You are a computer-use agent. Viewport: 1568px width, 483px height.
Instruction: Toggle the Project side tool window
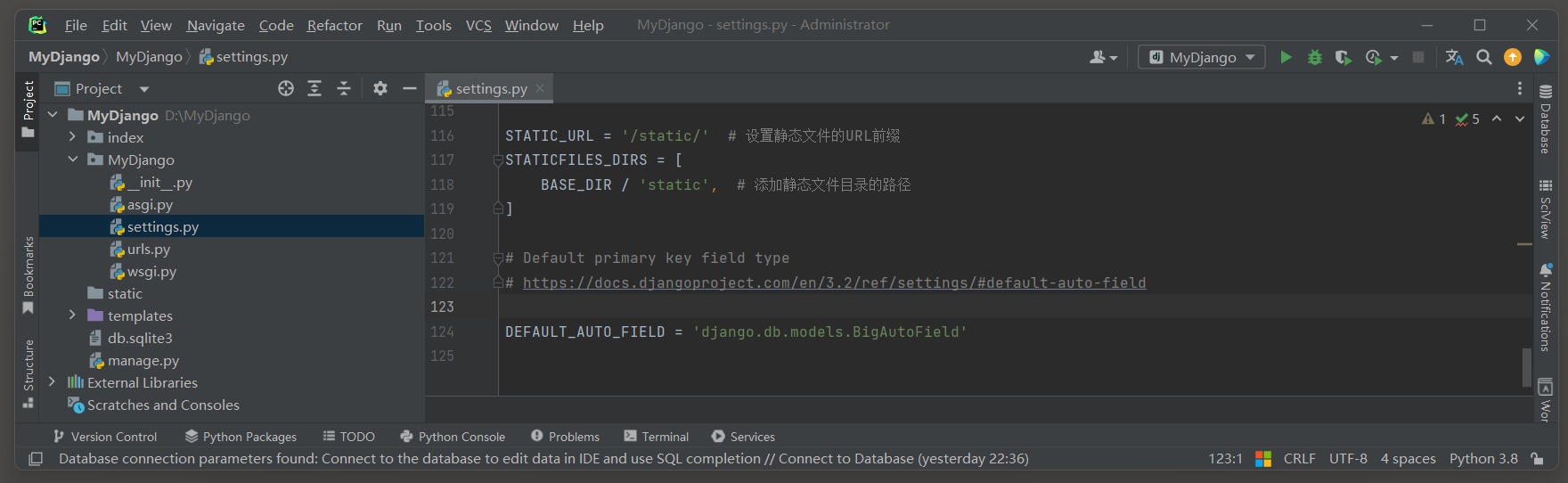(28, 111)
